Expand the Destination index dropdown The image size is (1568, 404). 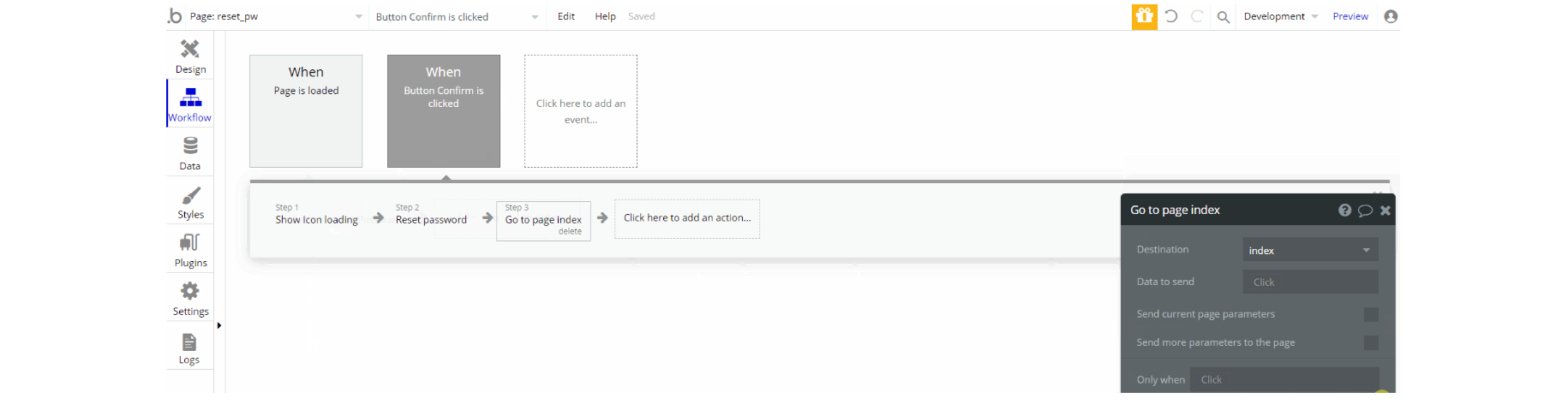click(1311, 250)
